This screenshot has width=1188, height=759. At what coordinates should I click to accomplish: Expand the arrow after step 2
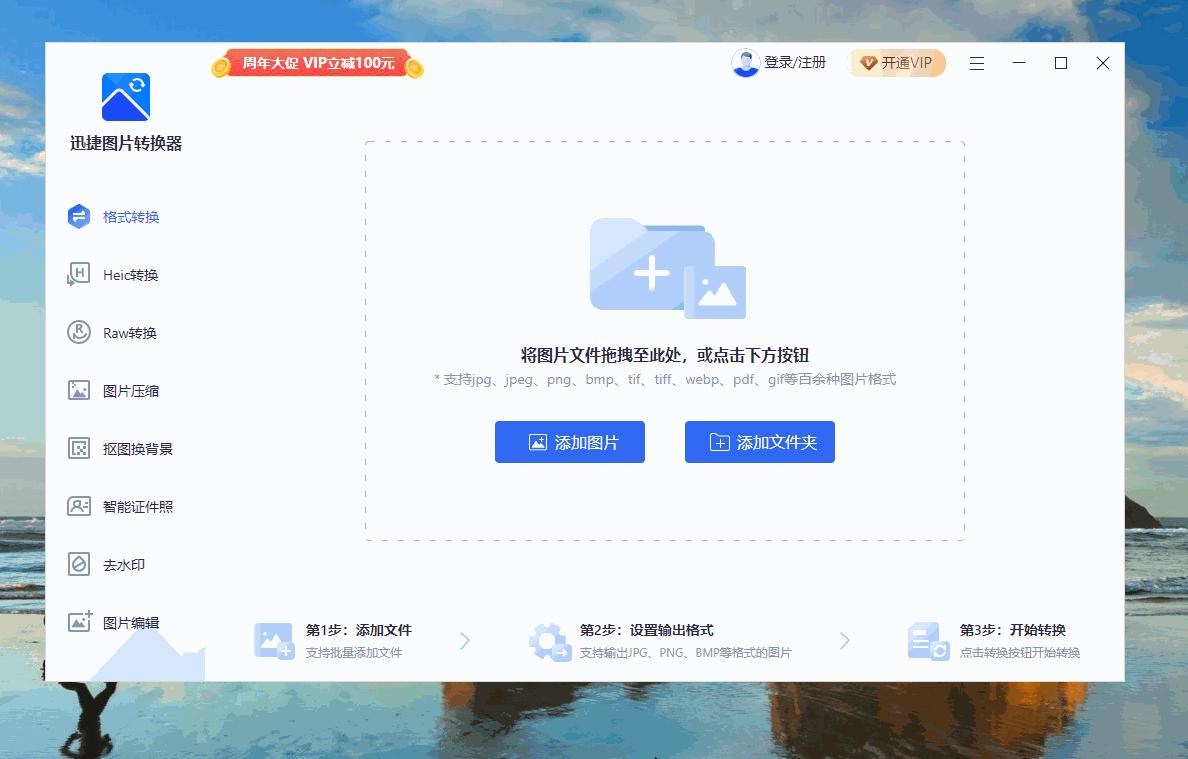coord(845,641)
